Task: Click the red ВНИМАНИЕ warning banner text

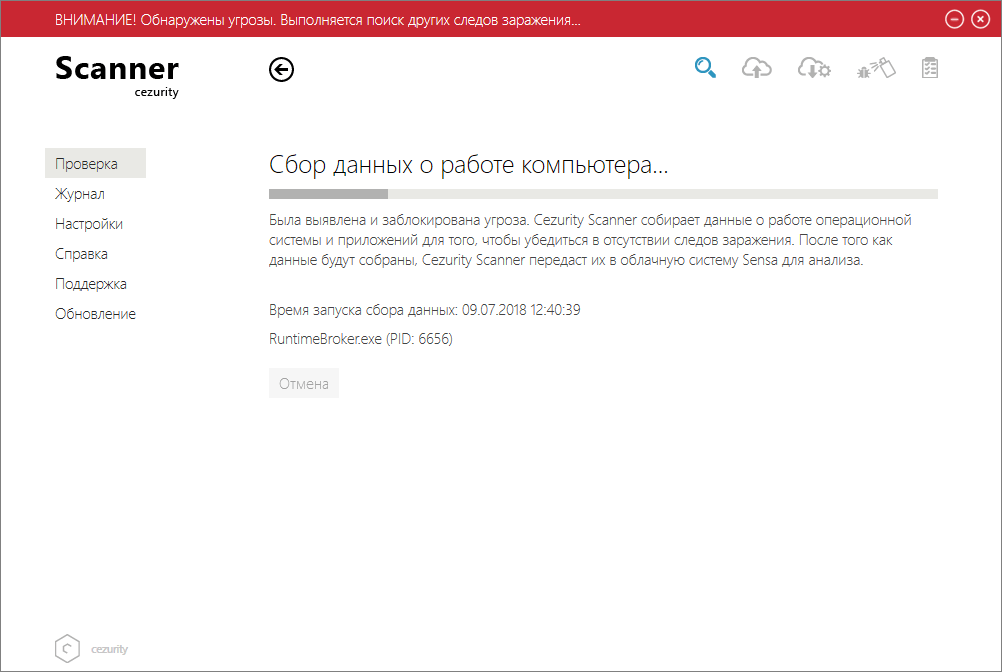Action: 318,20
